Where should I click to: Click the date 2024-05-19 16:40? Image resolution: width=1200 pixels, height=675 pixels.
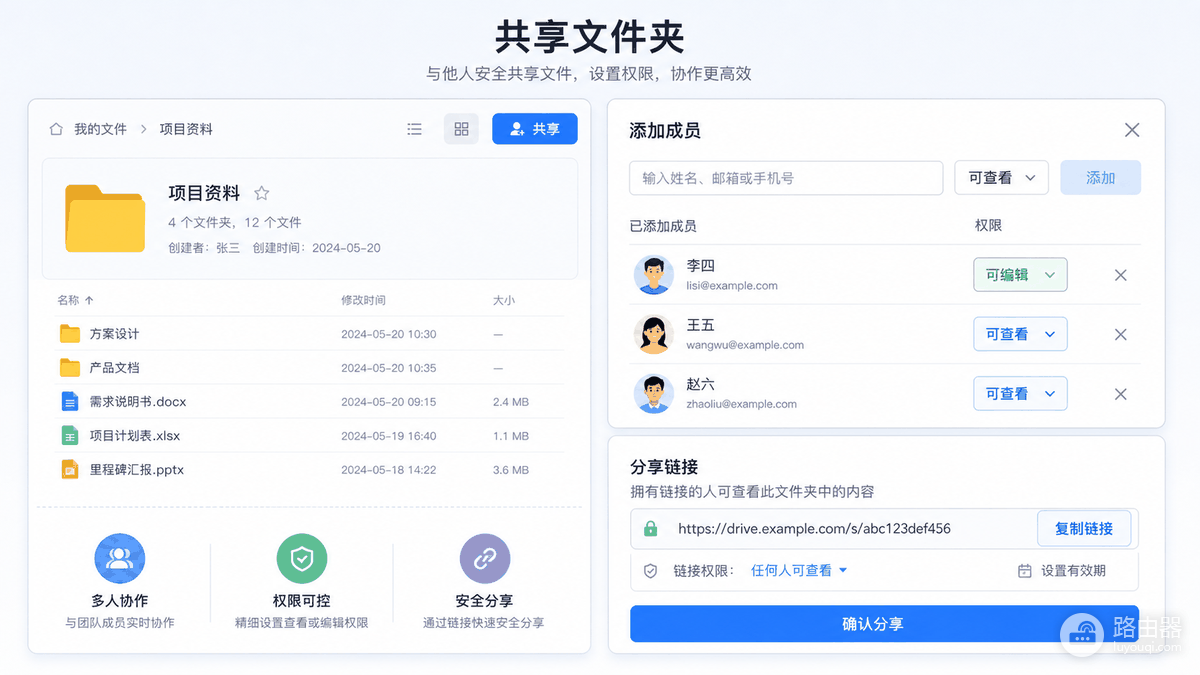pyautogui.click(x=389, y=435)
